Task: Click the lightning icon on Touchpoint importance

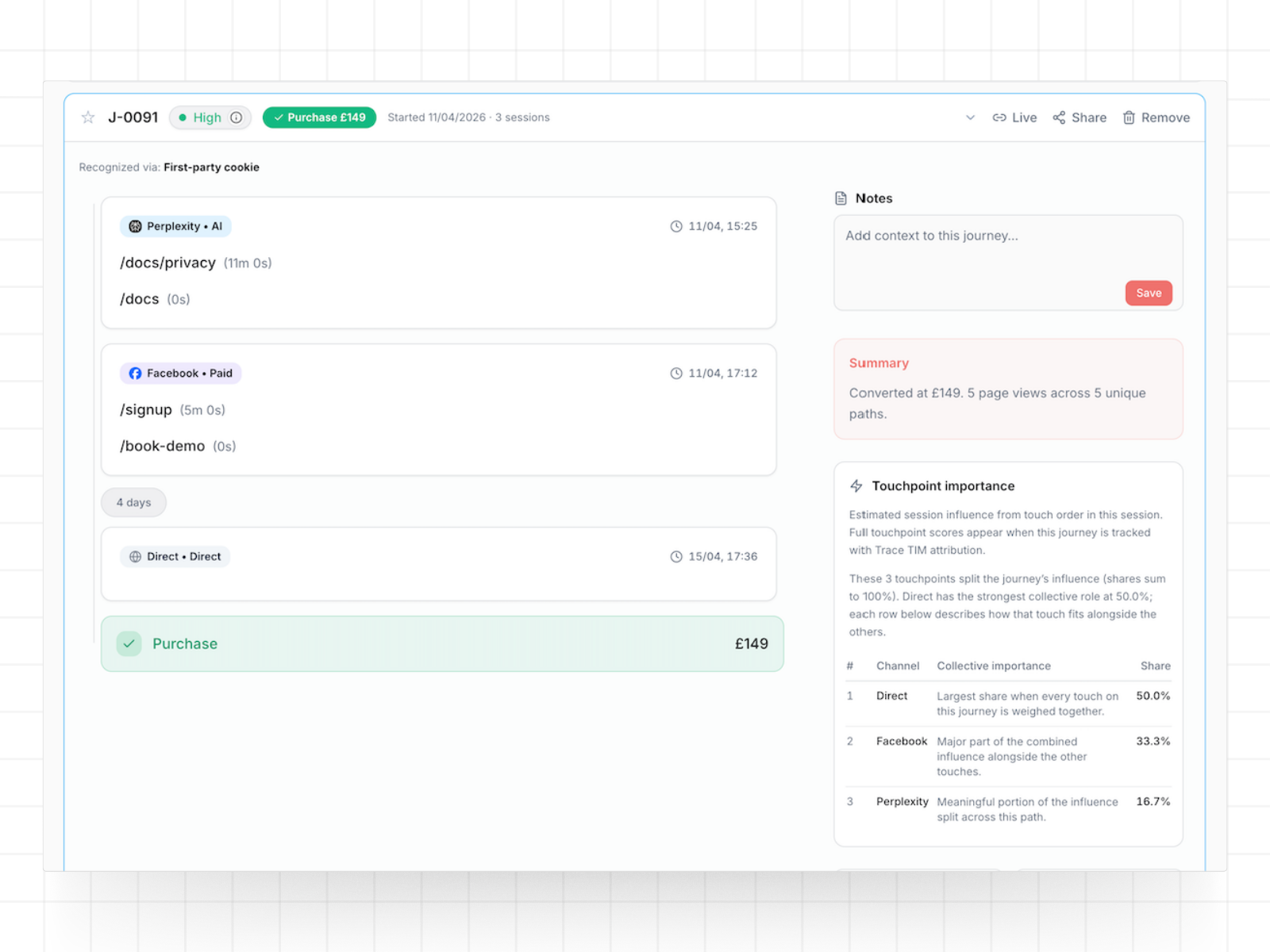Action: click(x=856, y=486)
